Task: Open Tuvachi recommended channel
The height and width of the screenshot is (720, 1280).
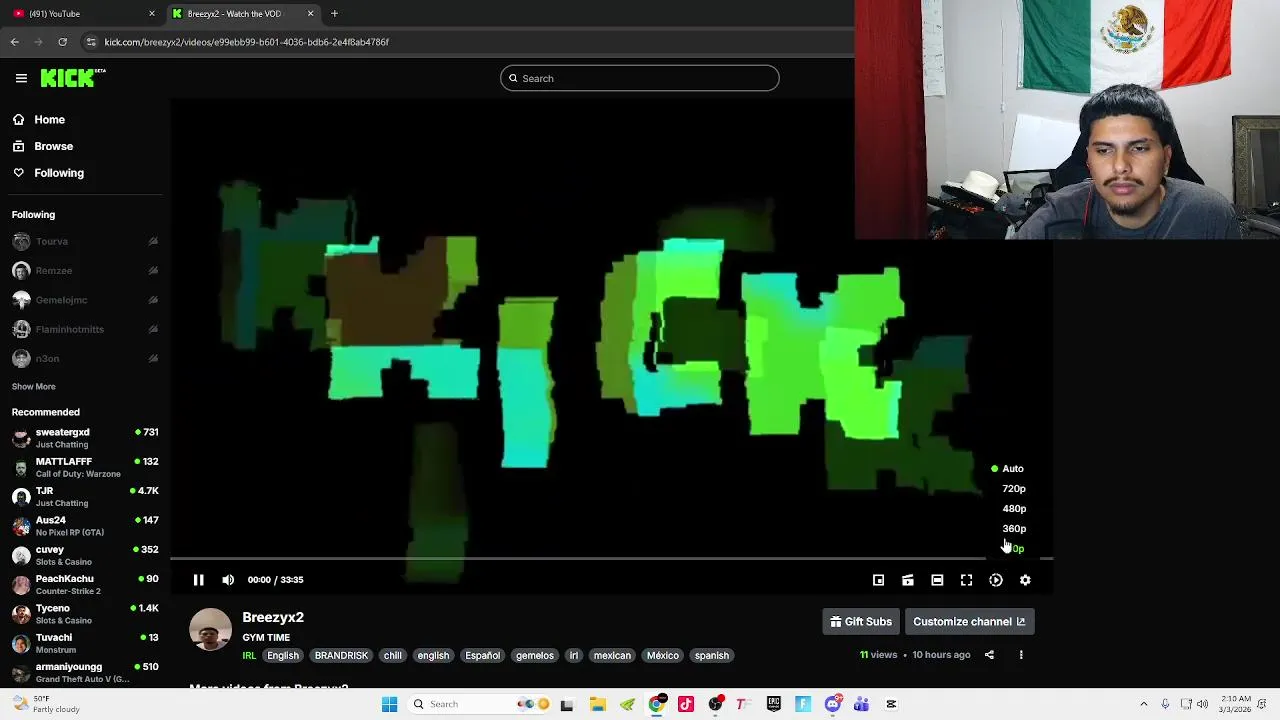Action: coord(85,643)
